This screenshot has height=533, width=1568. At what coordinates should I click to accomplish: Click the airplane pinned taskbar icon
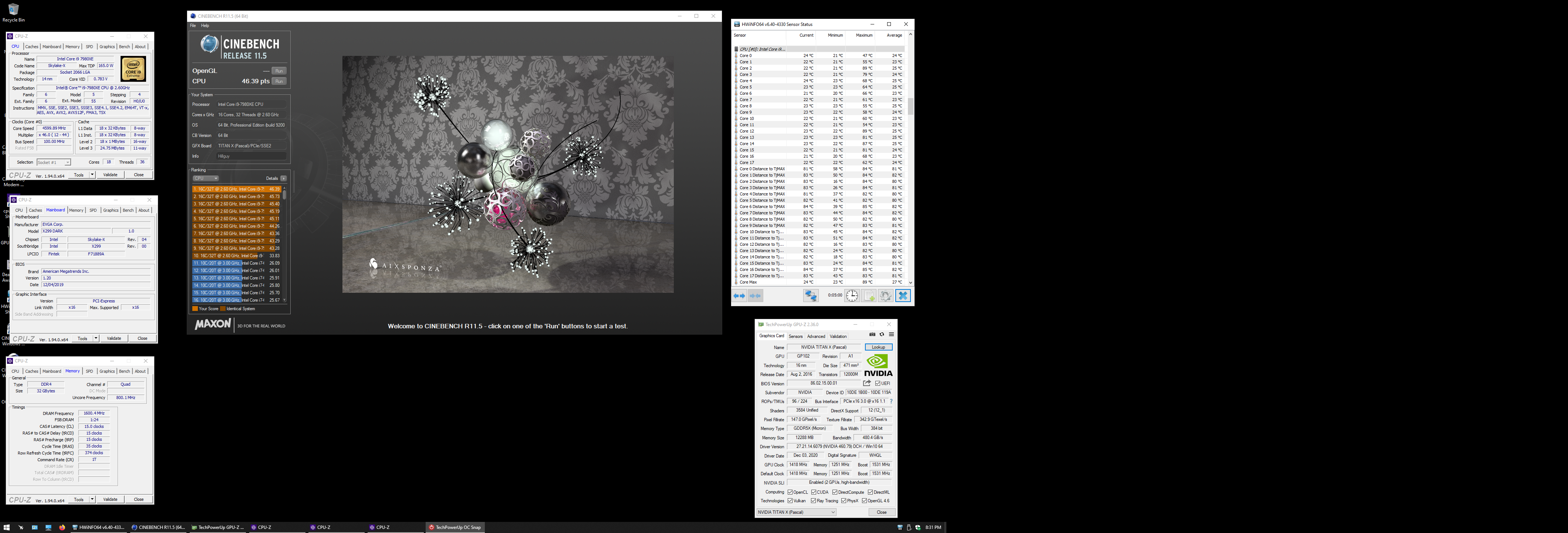(21, 527)
